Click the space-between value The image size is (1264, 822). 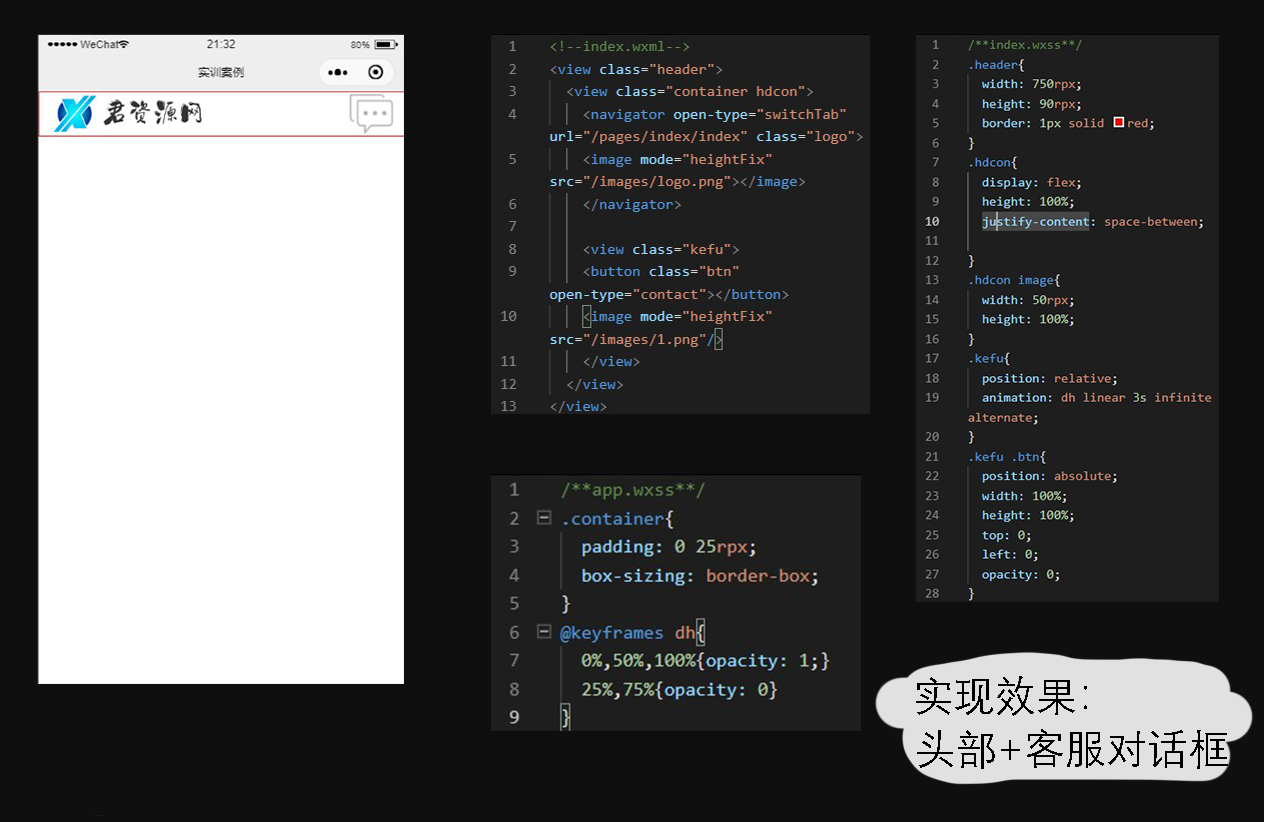[1150, 221]
